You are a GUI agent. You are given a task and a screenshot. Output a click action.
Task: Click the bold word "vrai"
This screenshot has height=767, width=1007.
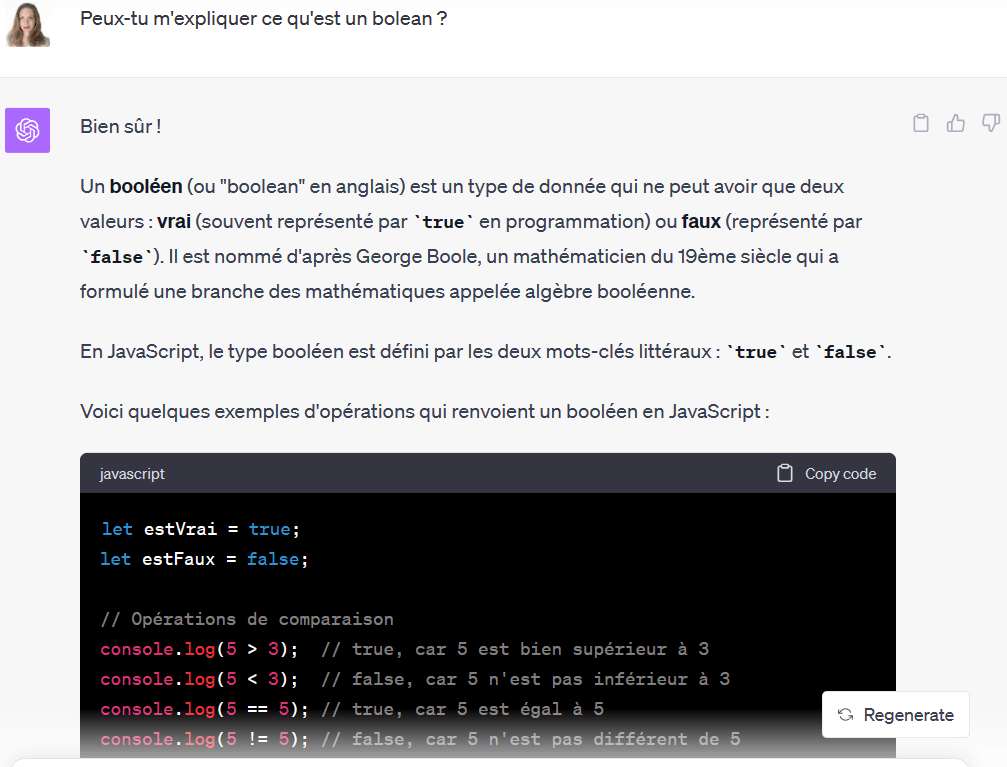pyautogui.click(x=173, y=221)
